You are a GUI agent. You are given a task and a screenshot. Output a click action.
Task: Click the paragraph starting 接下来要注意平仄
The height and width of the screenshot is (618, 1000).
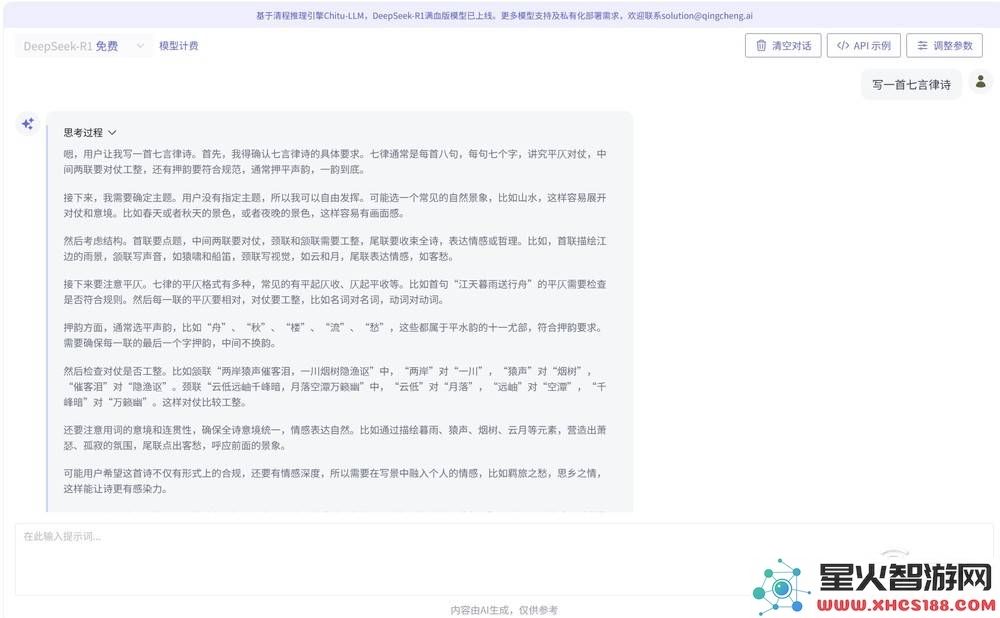tap(335, 292)
